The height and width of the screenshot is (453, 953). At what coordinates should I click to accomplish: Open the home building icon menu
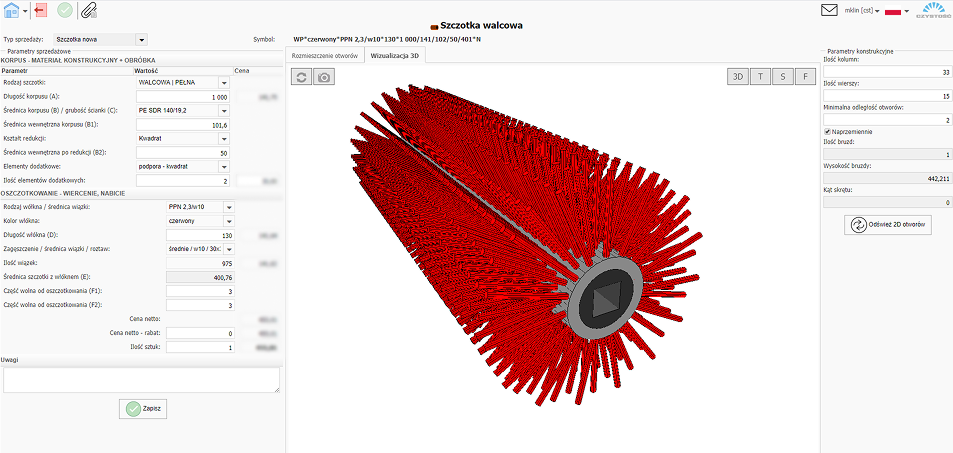click(x=12, y=10)
